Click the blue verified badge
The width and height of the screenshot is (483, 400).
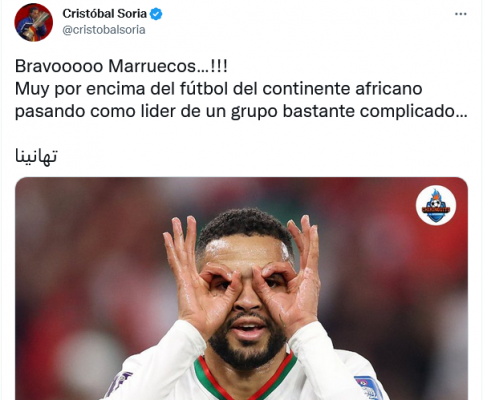156,14
